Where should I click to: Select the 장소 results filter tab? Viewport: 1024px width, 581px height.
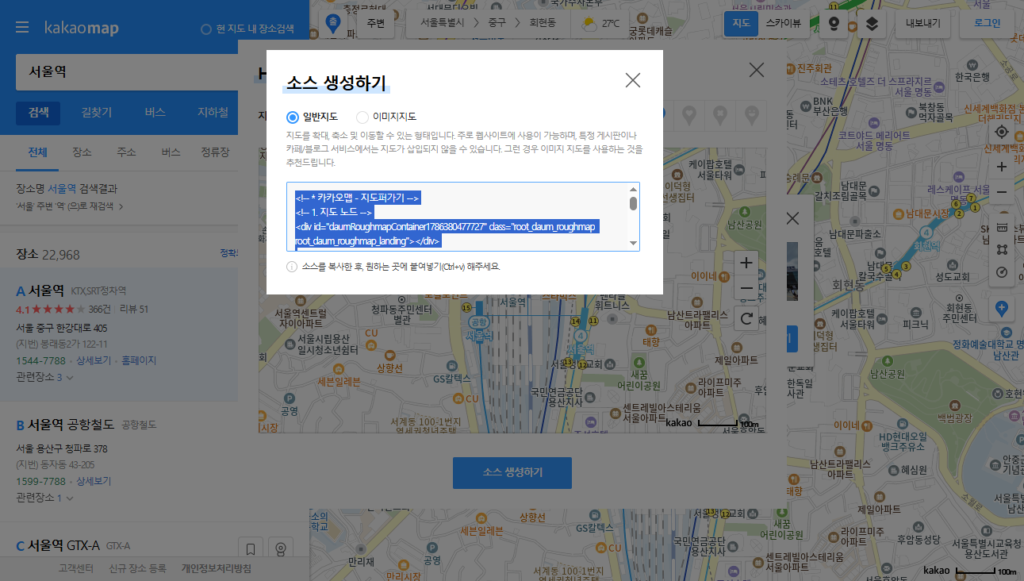coord(82,152)
